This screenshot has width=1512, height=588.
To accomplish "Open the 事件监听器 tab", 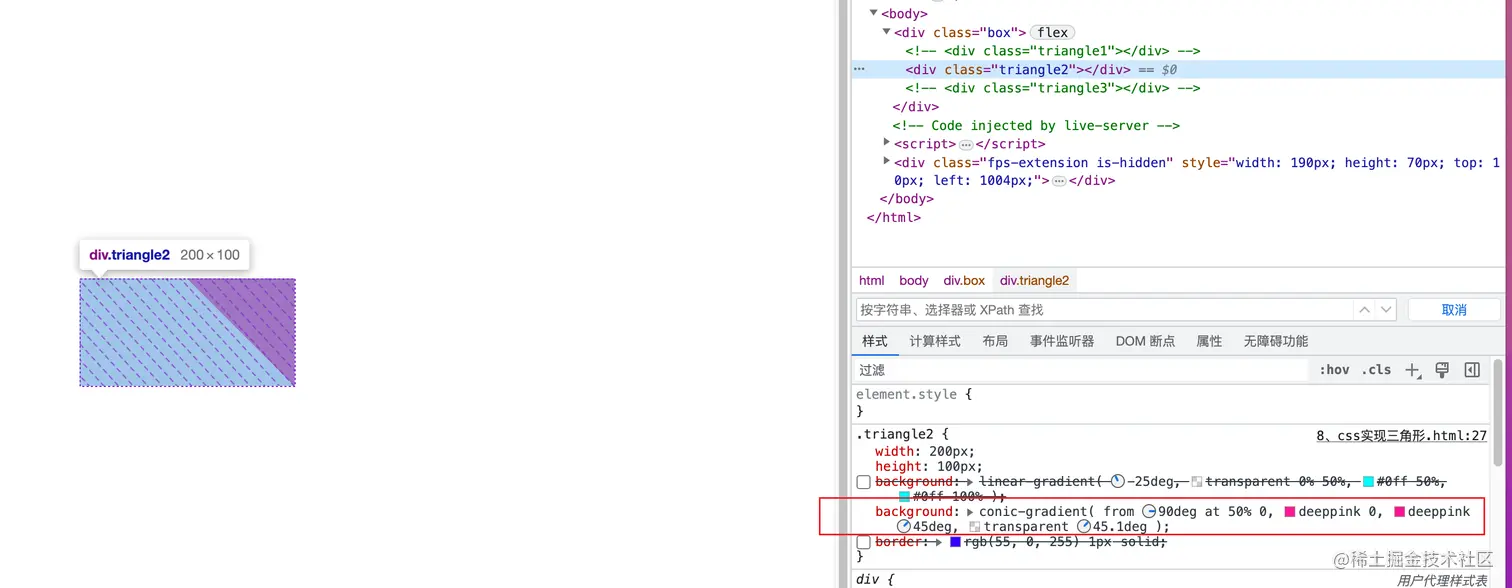I will (1062, 341).
